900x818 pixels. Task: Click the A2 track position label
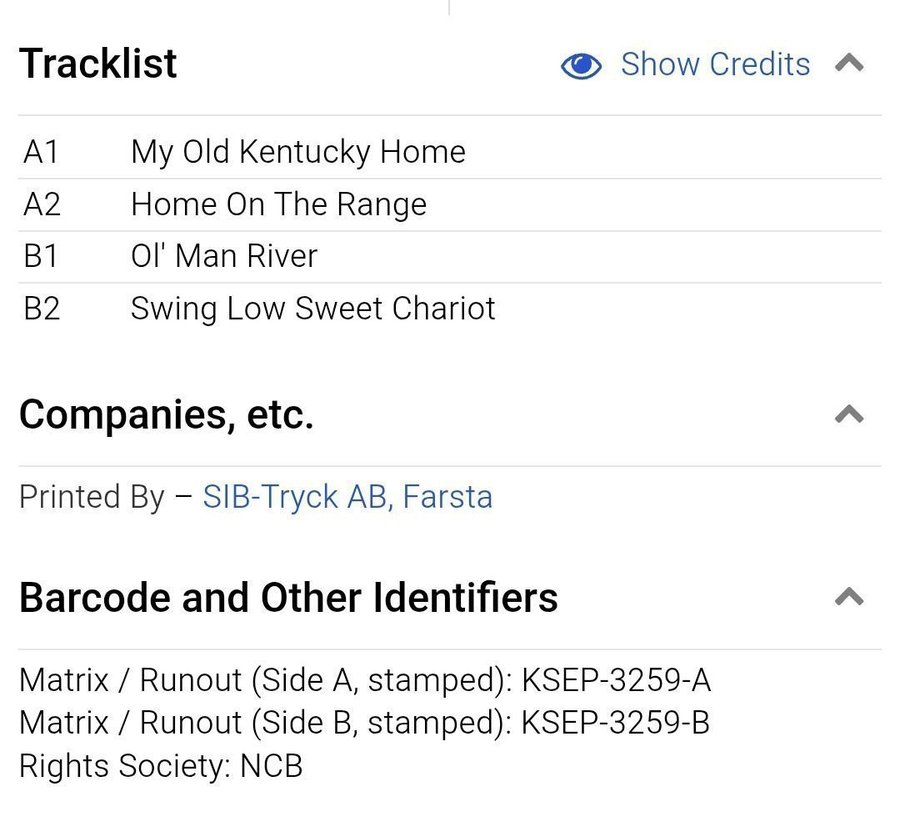pos(42,204)
